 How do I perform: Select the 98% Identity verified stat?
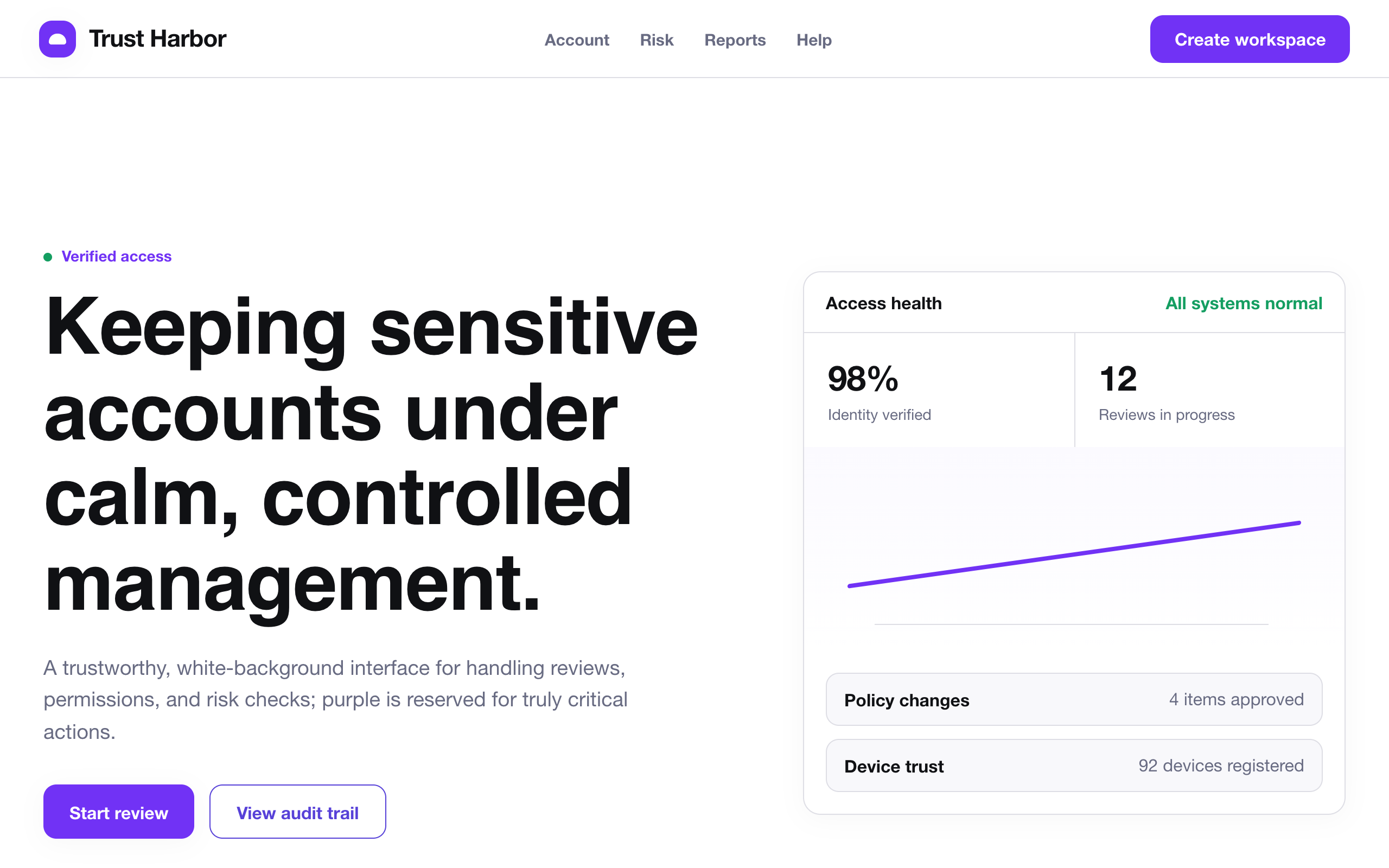pos(939,391)
